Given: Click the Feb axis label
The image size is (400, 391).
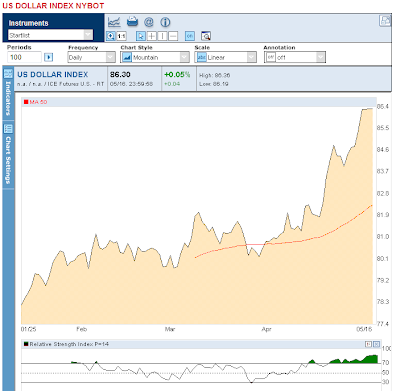Looking at the screenshot, I should pyautogui.click(x=82, y=329).
